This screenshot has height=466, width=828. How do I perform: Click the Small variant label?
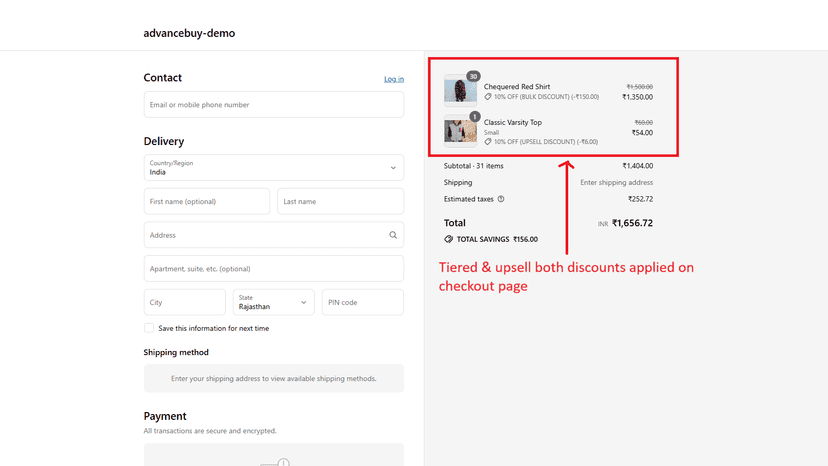[x=491, y=133]
